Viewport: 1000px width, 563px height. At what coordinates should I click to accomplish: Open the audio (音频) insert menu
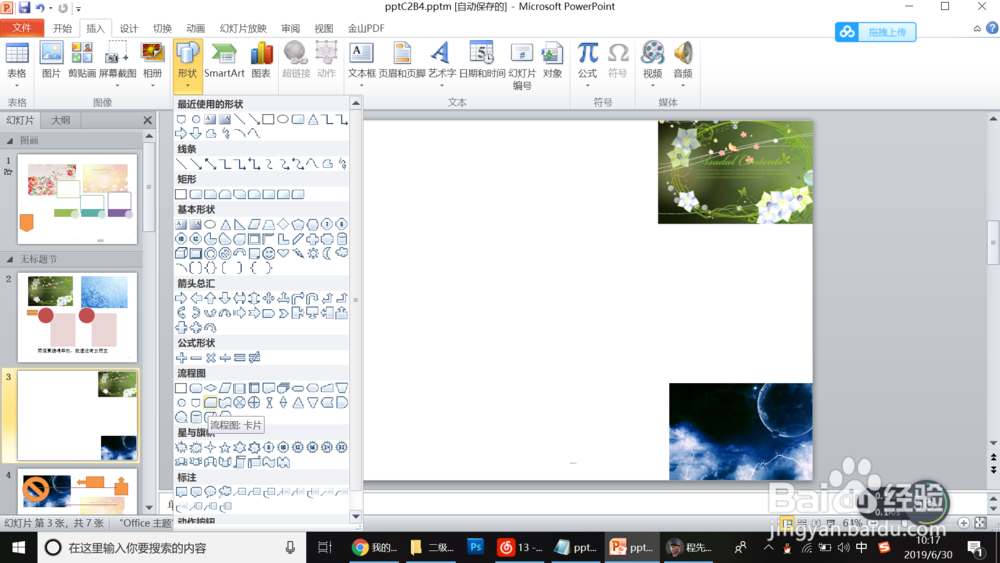pyautogui.click(x=683, y=64)
